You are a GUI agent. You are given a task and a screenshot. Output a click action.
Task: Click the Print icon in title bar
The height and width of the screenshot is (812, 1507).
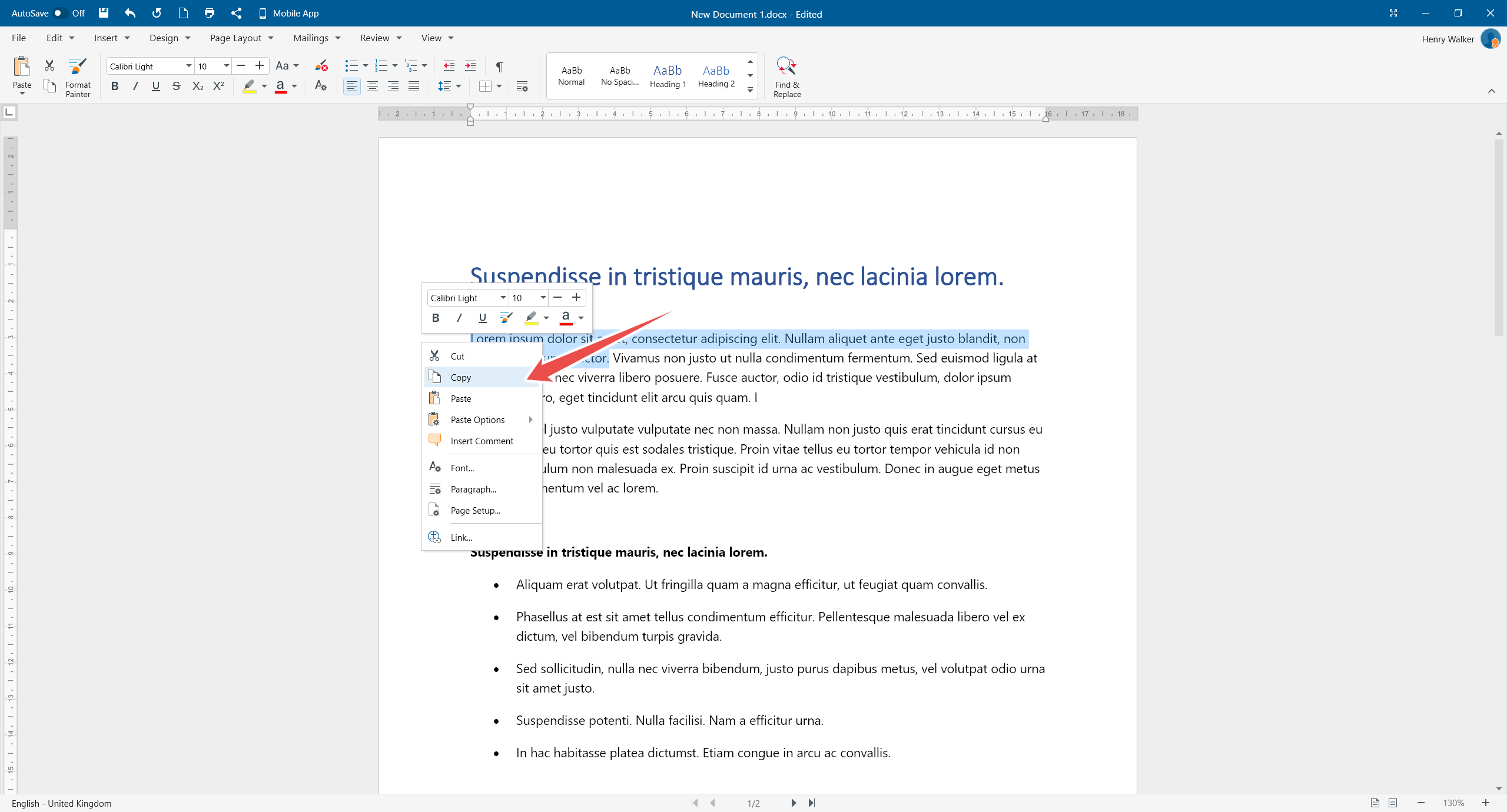click(x=209, y=13)
